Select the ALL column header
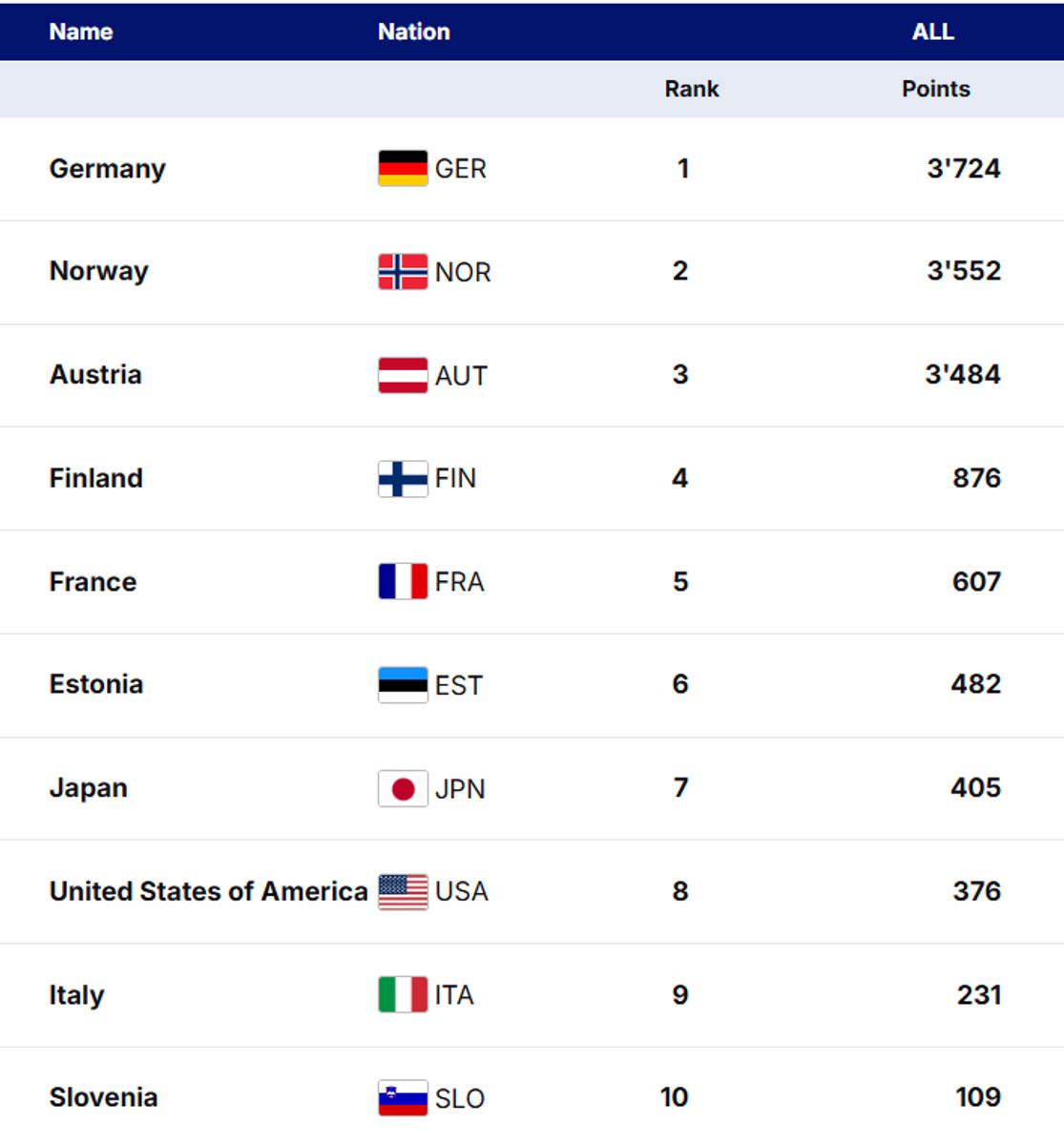Viewport: 1064px width, 1145px height. tap(932, 31)
